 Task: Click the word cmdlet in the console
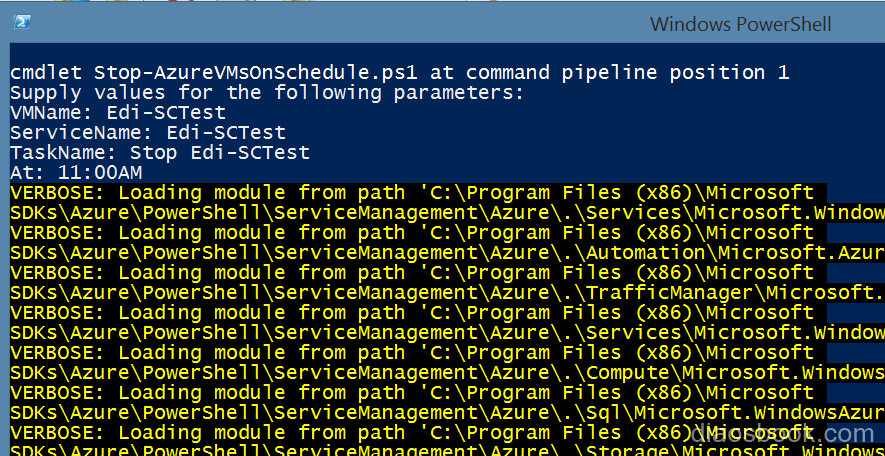46,73
